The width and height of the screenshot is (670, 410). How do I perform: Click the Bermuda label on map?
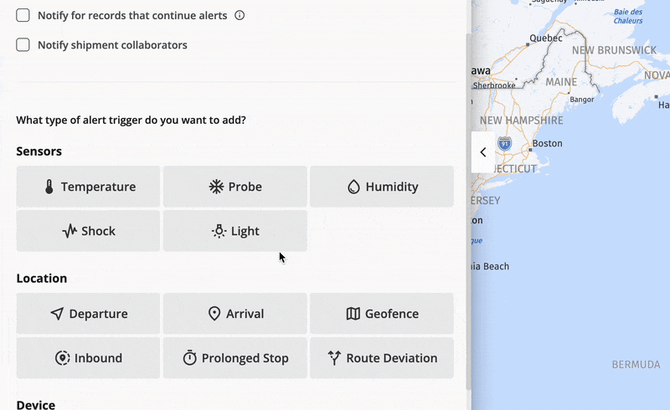(x=635, y=364)
